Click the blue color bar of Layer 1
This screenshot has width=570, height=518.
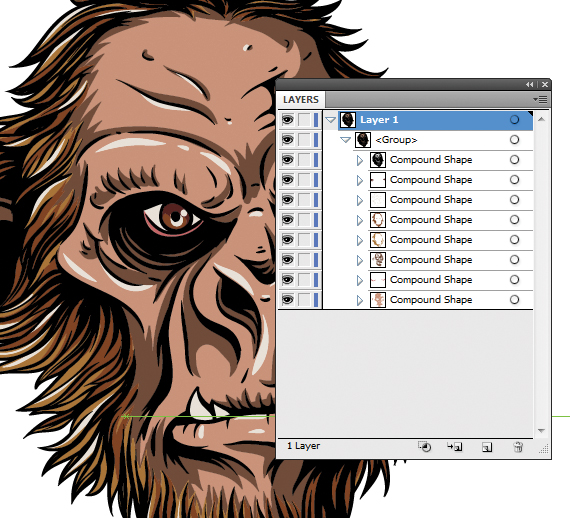point(316,120)
